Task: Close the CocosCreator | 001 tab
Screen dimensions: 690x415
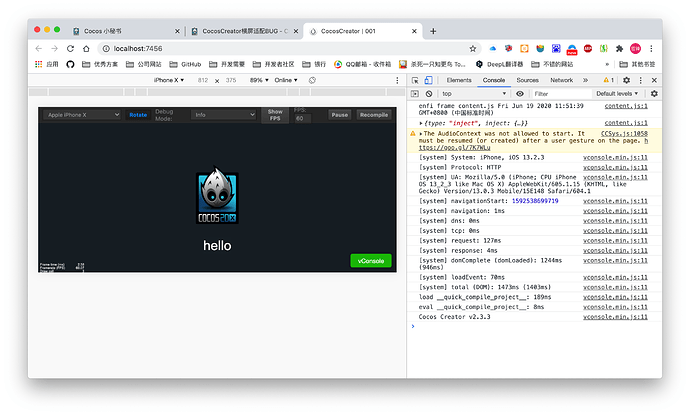Action: pyautogui.click(x=414, y=31)
